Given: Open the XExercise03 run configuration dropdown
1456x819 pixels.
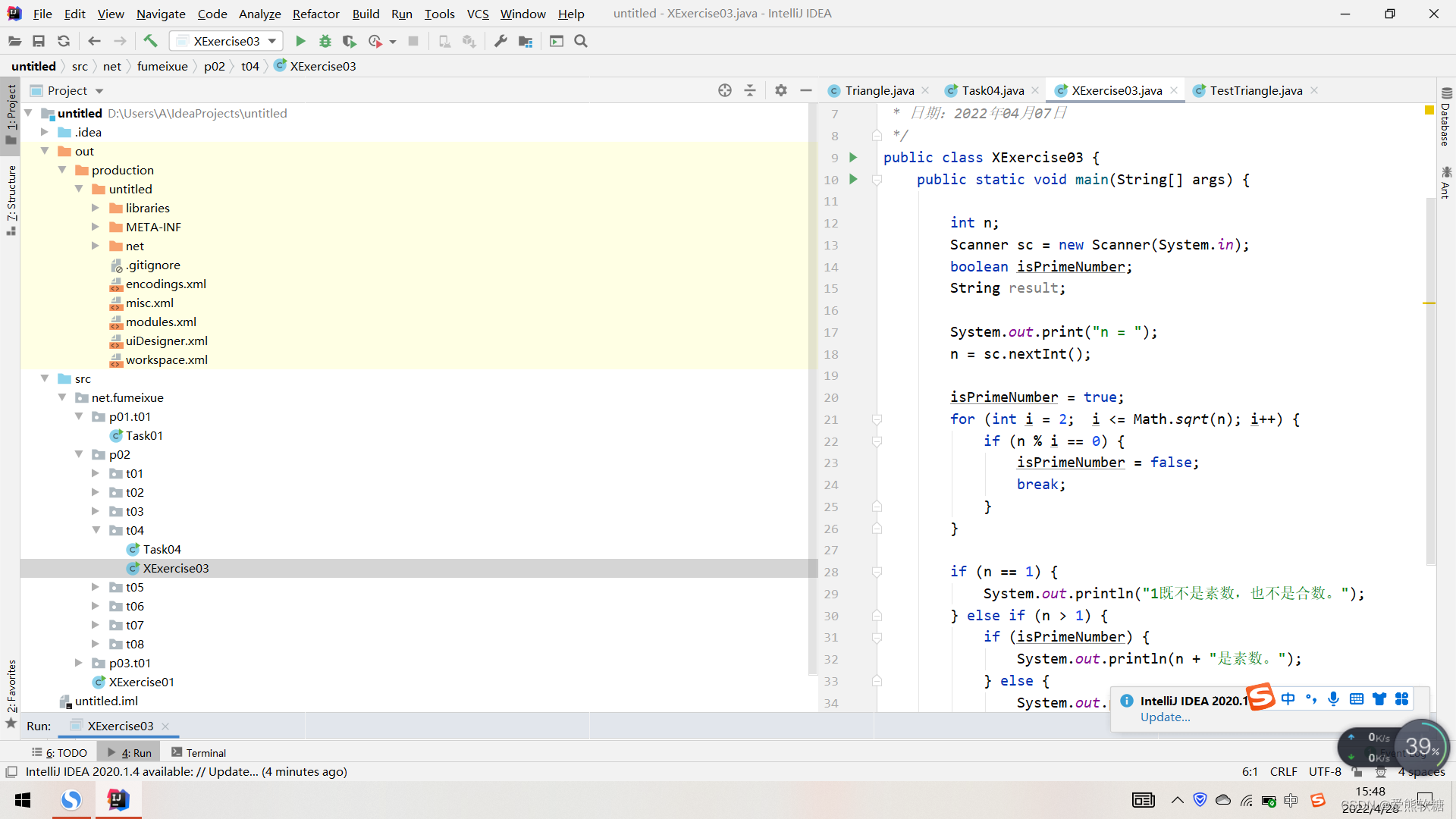Looking at the screenshot, I should point(226,41).
